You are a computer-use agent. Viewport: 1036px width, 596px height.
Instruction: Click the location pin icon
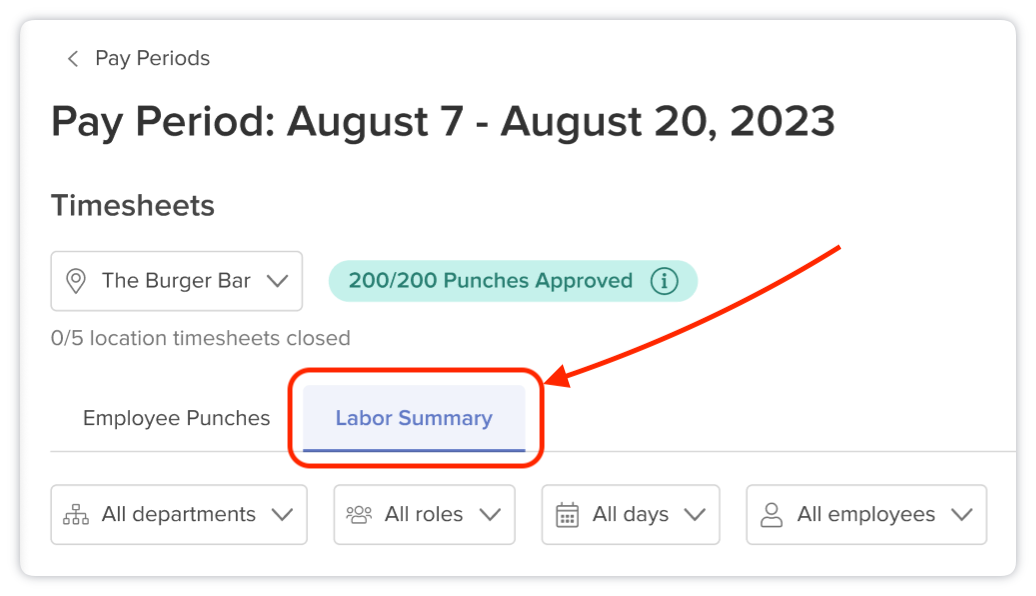click(76, 281)
